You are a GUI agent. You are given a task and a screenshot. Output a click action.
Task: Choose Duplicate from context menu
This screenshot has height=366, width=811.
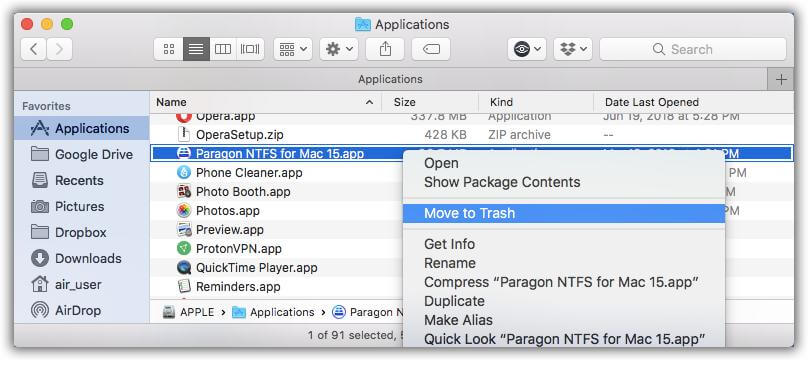tap(564, 301)
